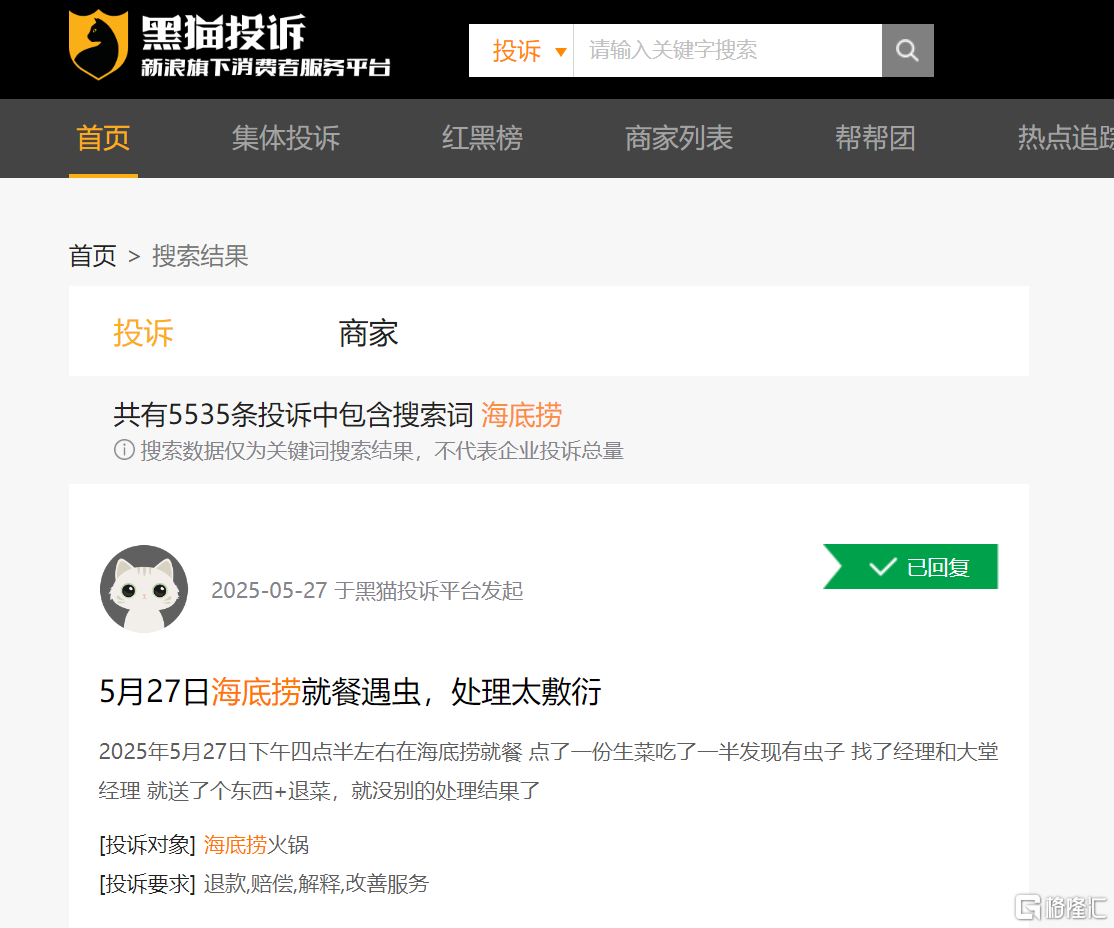Open 热点追踪 navigation item
This screenshot has width=1114, height=928.
pos(1066,138)
